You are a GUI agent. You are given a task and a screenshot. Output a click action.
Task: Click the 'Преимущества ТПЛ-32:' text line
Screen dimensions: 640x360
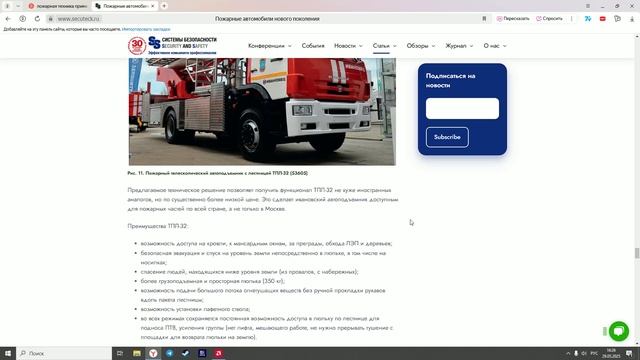tap(158, 226)
